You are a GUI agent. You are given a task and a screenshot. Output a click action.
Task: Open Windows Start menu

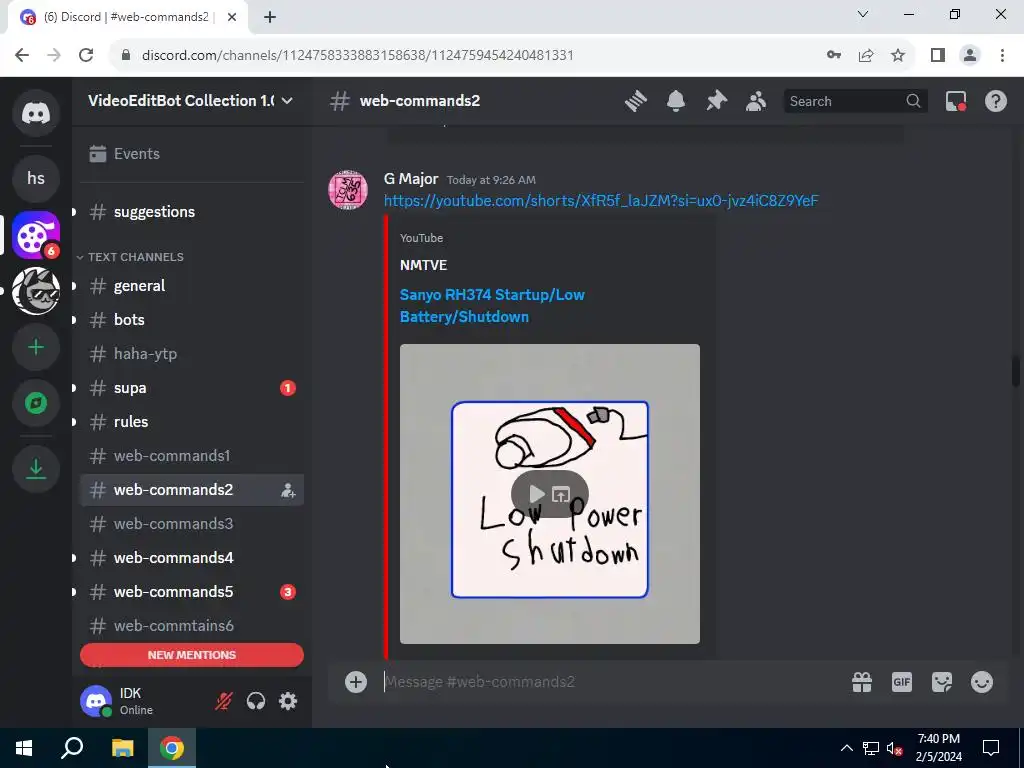pos(24,748)
